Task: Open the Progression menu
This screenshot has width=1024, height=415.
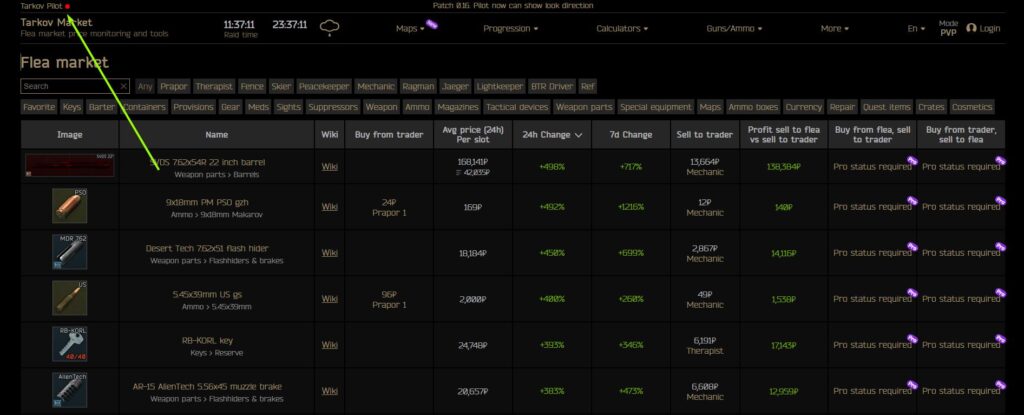Action: [x=510, y=28]
